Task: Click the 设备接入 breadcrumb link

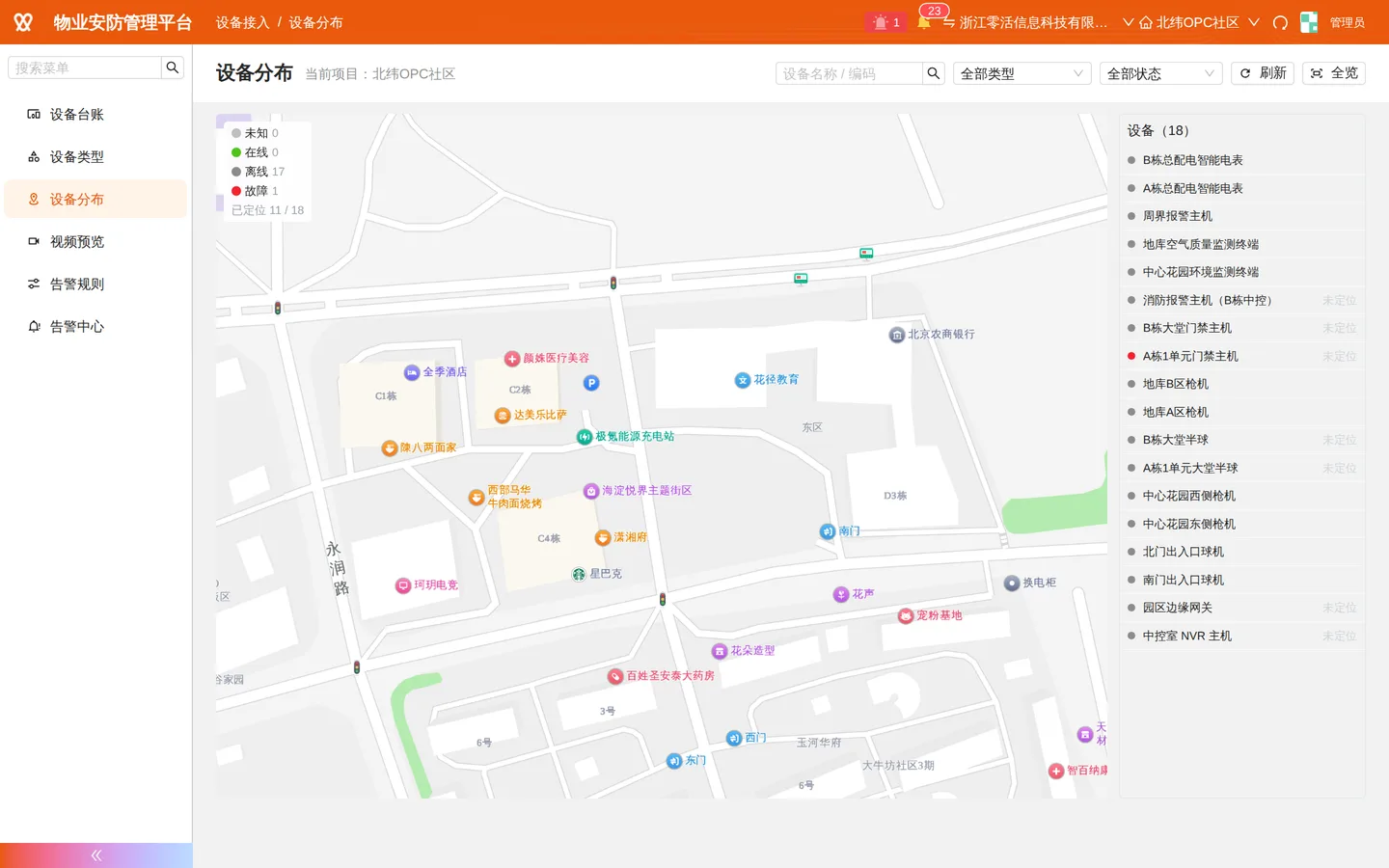Action: [242, 22]
